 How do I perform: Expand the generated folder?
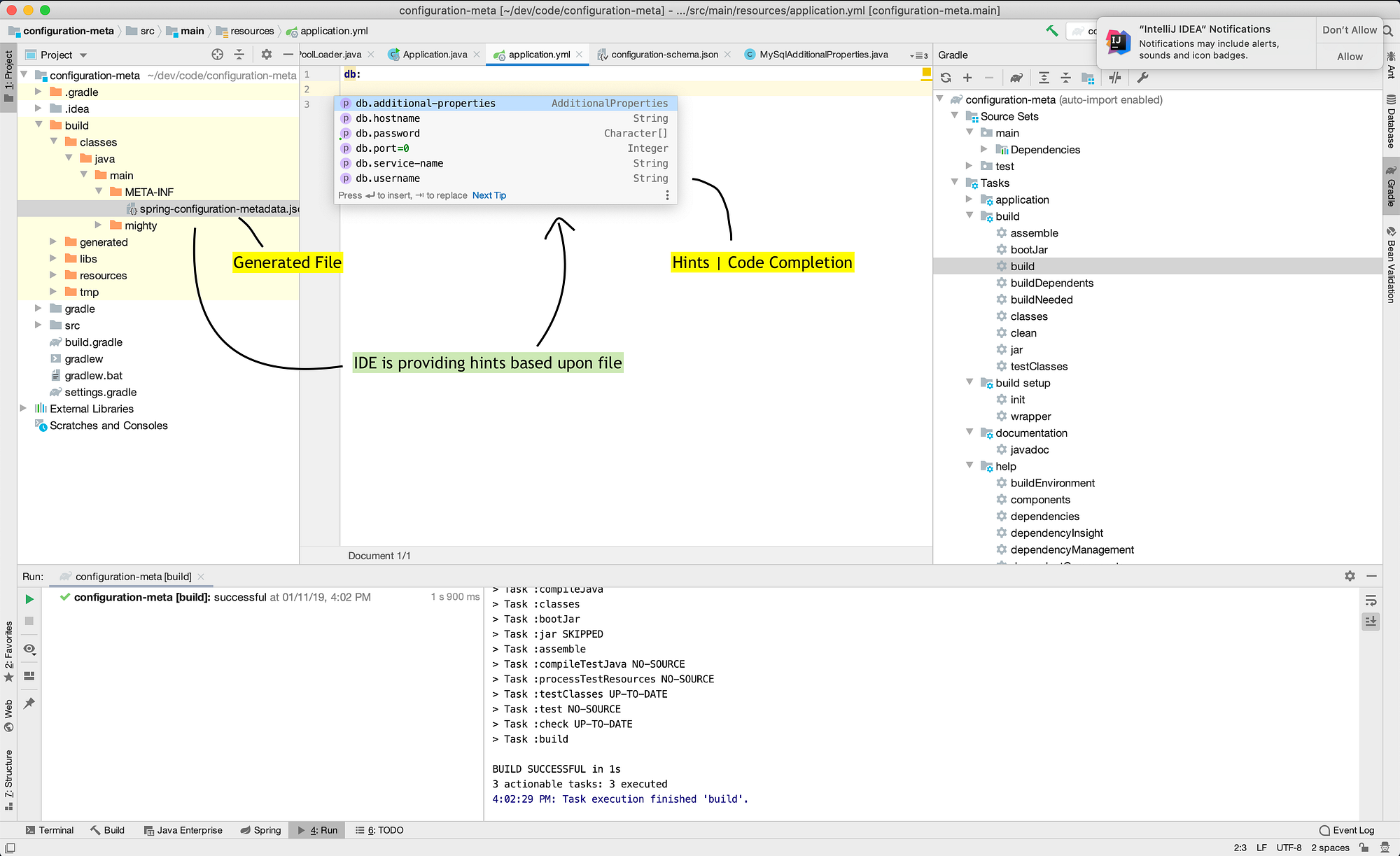[x=54, y=241]
